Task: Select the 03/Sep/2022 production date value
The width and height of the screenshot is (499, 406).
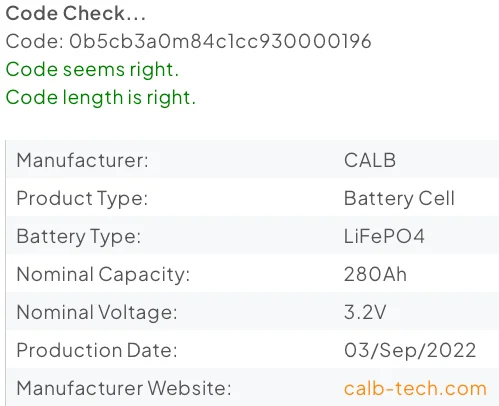Action: pyautogui.click(x=410, y=351)
